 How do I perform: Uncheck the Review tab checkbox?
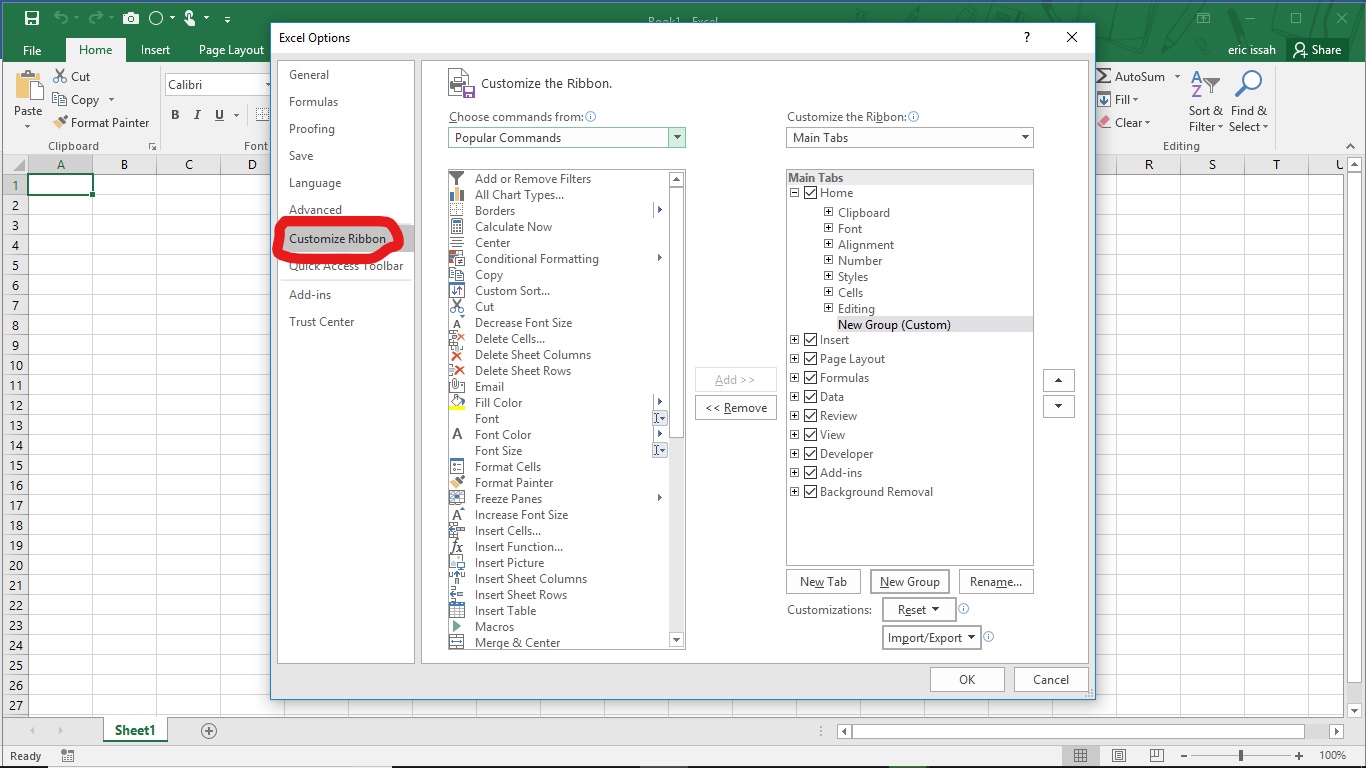(x=811, y=416)
